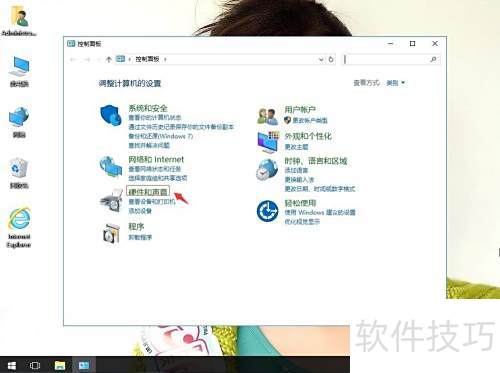Image resolution: width=500 pixels, height=373 pixels.
Task: Click the change date, time or number formats link
Action: point(320,189)
